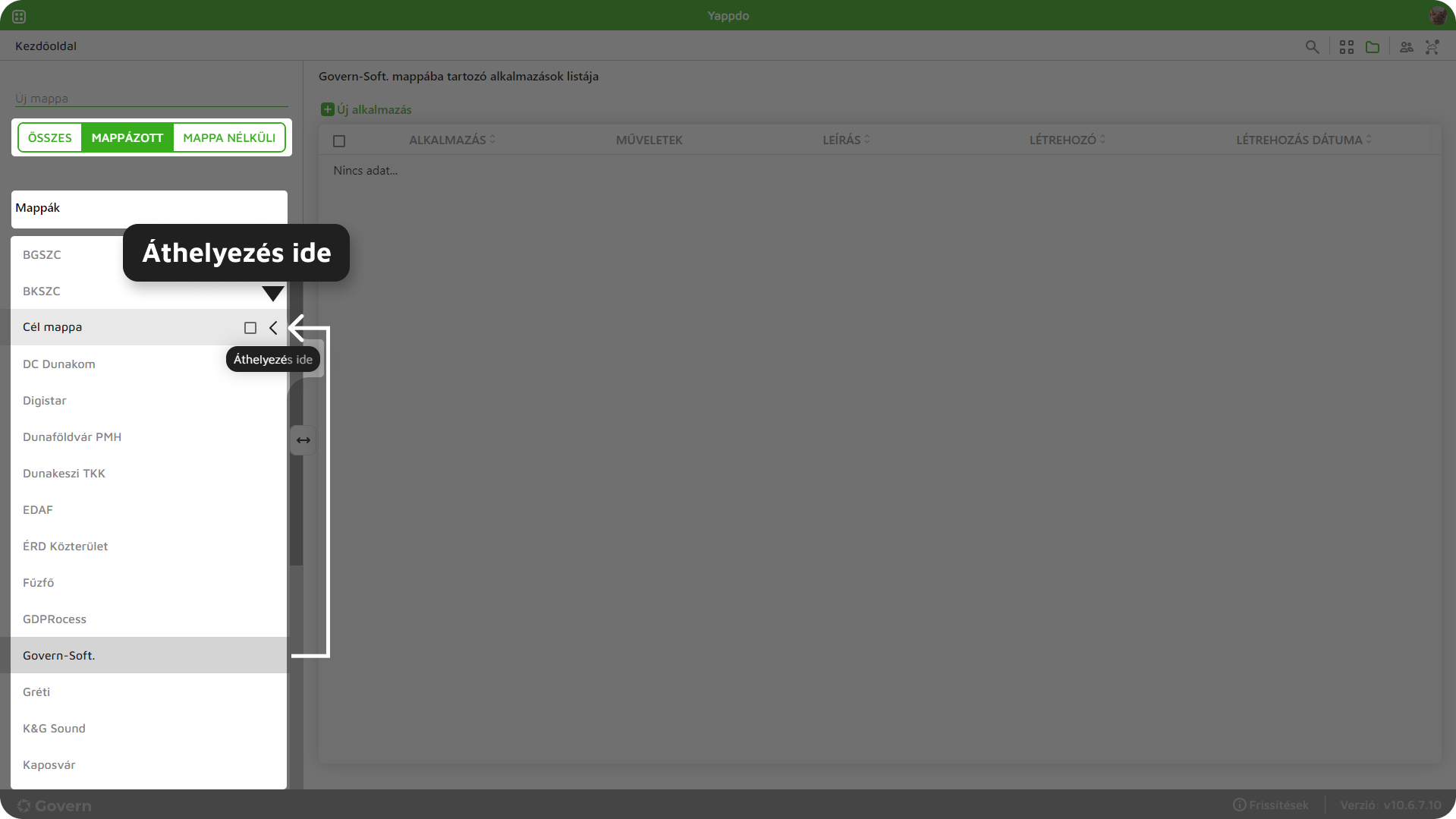
Task: Toggle the select-all checkbox in table header
Action: [339, 141]
